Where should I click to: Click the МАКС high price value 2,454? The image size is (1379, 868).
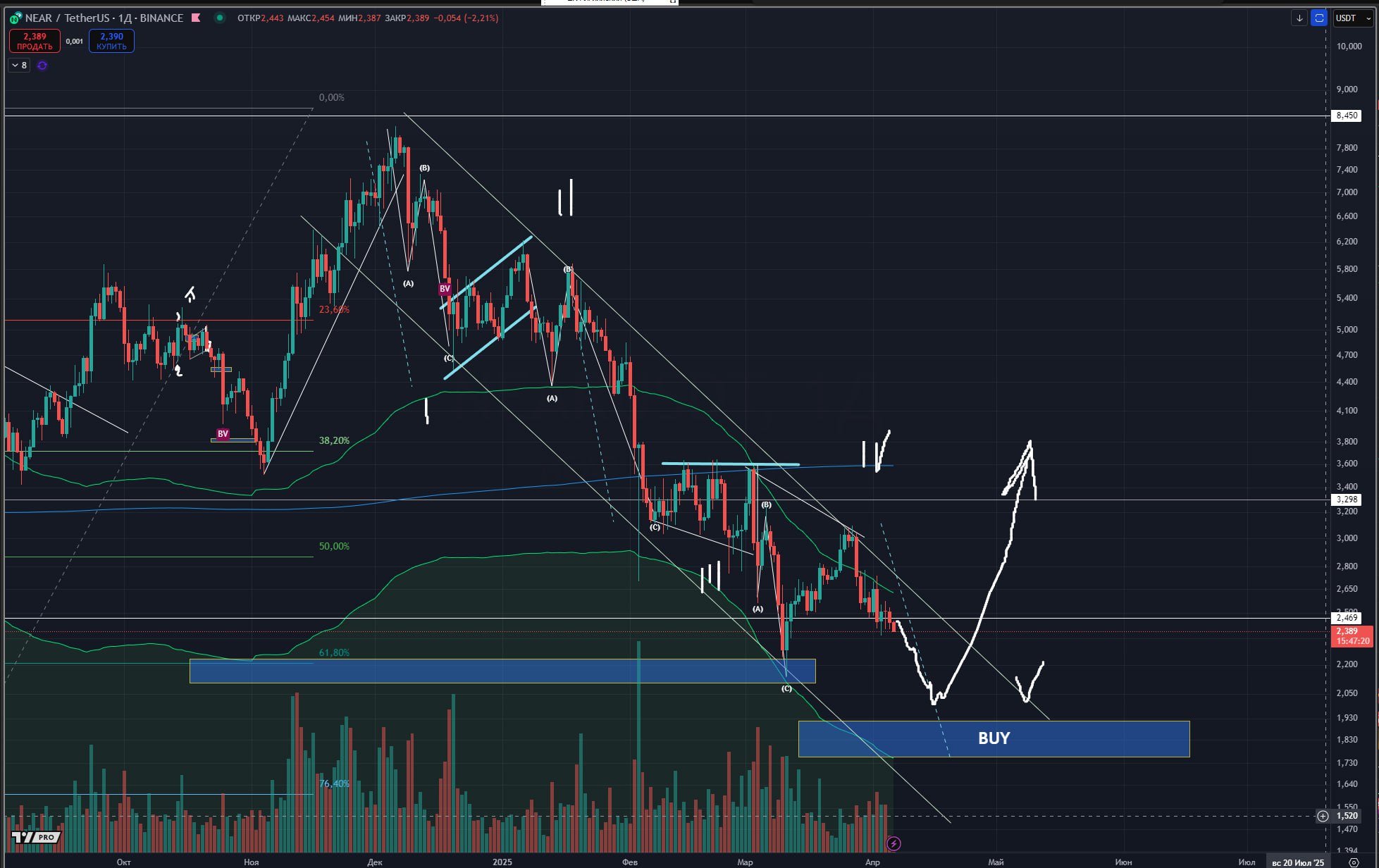[x=323, y=18]
